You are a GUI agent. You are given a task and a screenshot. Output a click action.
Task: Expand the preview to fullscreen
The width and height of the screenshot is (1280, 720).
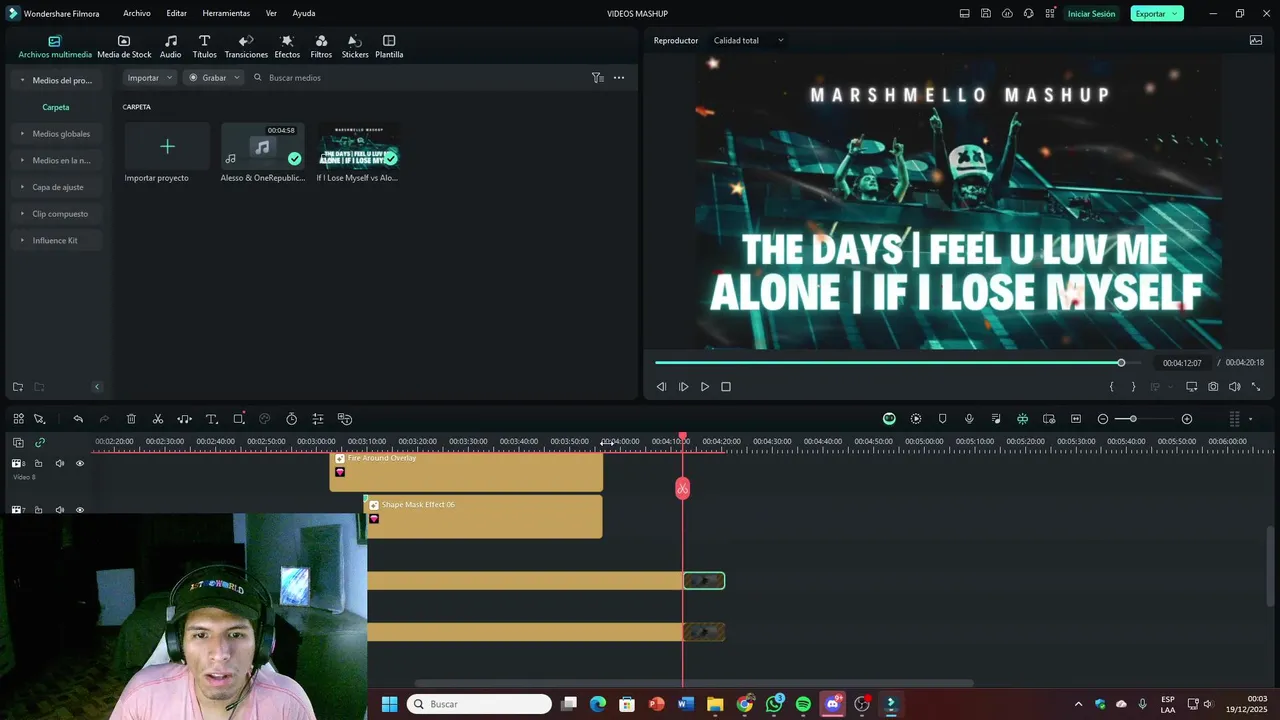(x=1256, y=387)
